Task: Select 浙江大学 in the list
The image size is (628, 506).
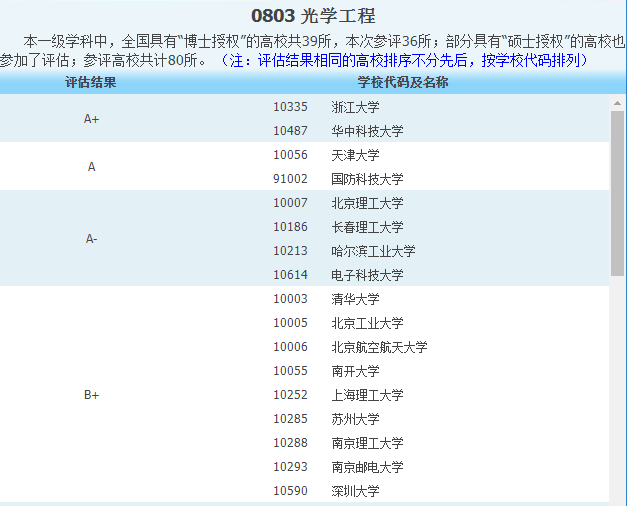Action: tap(355, 107)
